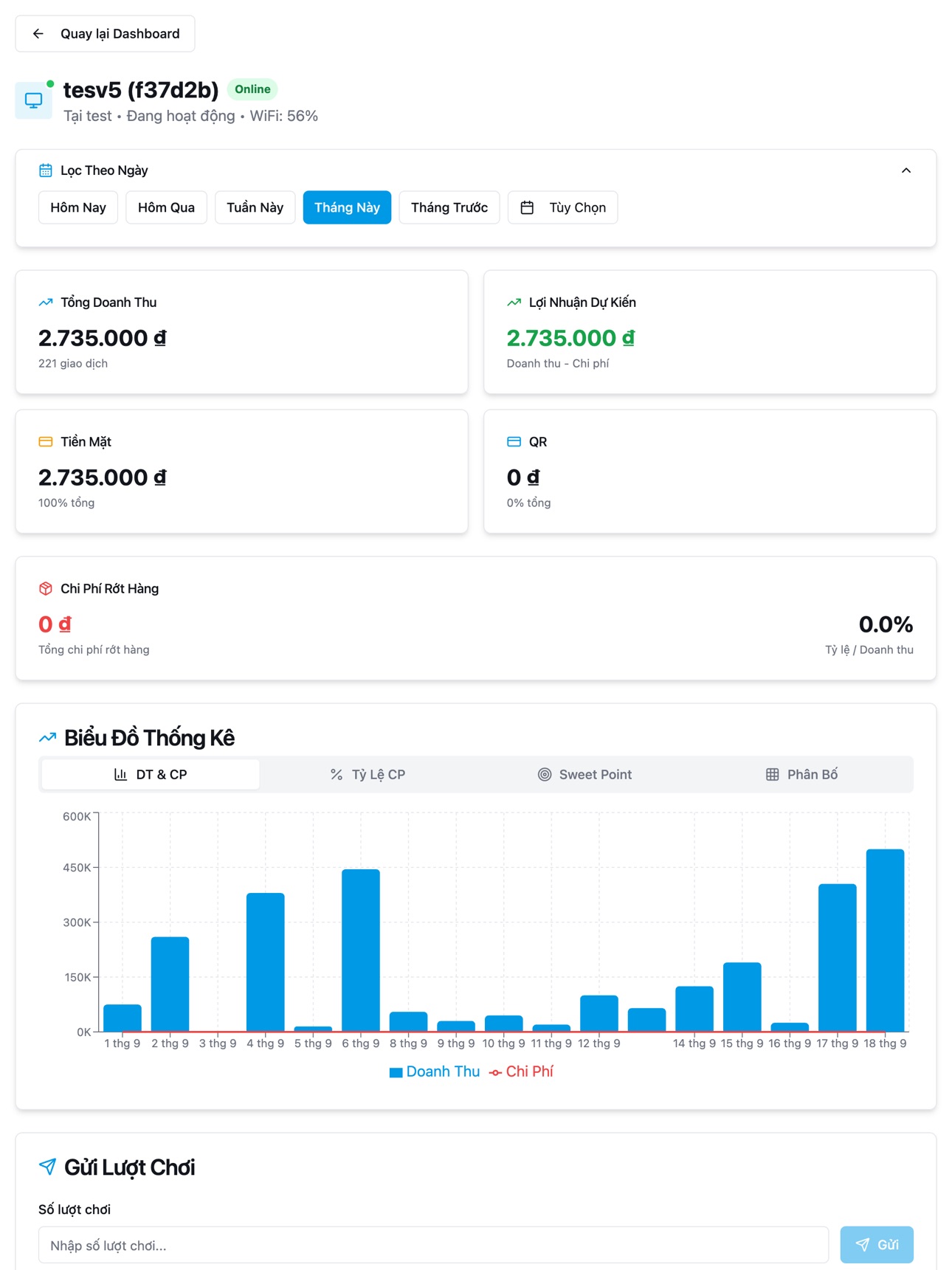Click the 6 thg 9 revenue bar
Image resolution: width=952 pixels, height=1270 pixels.
[x=361, y=950]
